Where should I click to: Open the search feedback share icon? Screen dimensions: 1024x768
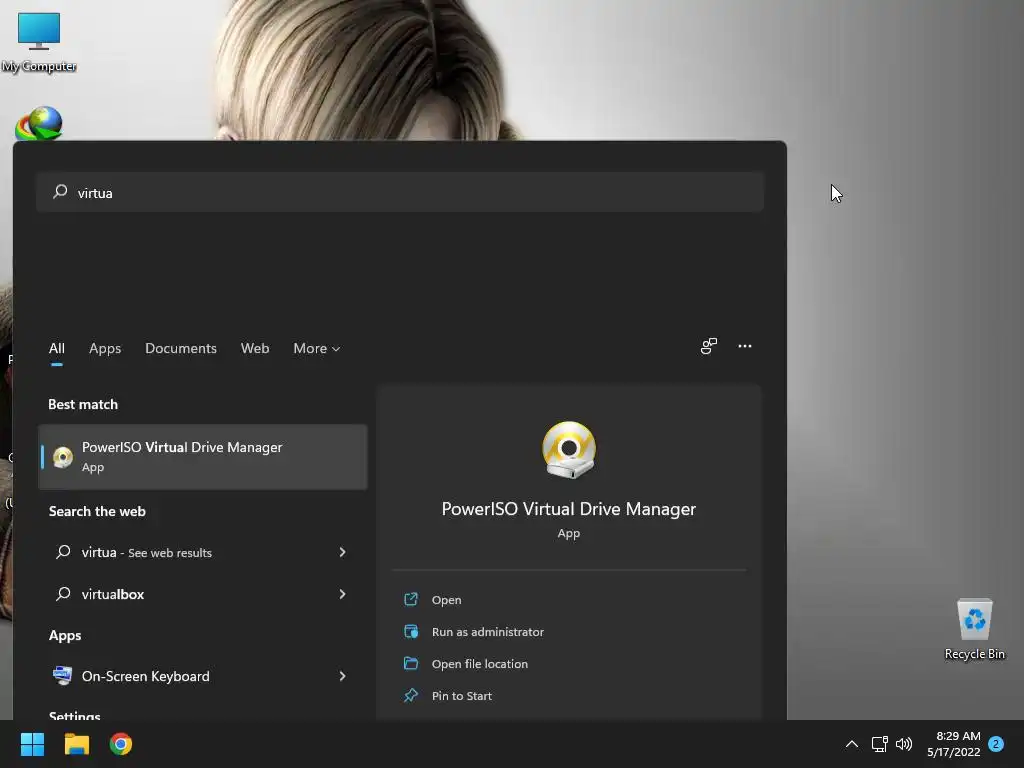click(709, 346)
